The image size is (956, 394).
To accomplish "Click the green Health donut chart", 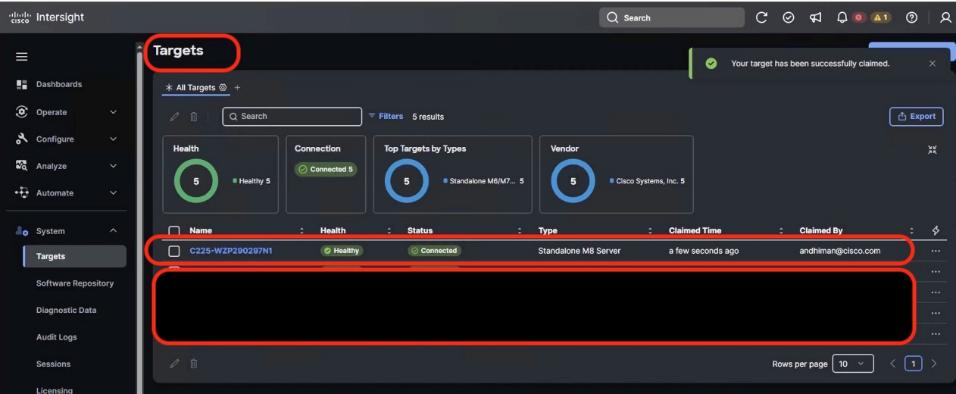I will click(x=196, y=181).
